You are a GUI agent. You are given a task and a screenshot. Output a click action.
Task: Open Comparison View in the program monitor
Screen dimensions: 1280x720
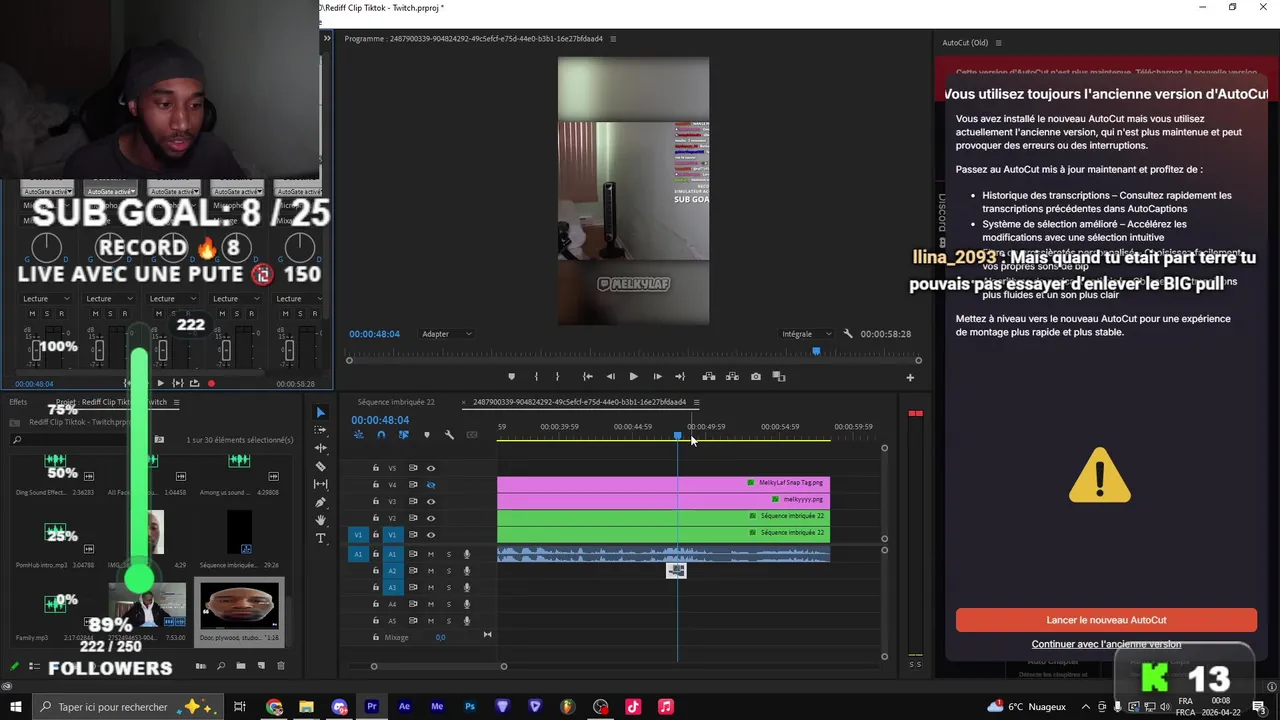(x=779, y=377)
